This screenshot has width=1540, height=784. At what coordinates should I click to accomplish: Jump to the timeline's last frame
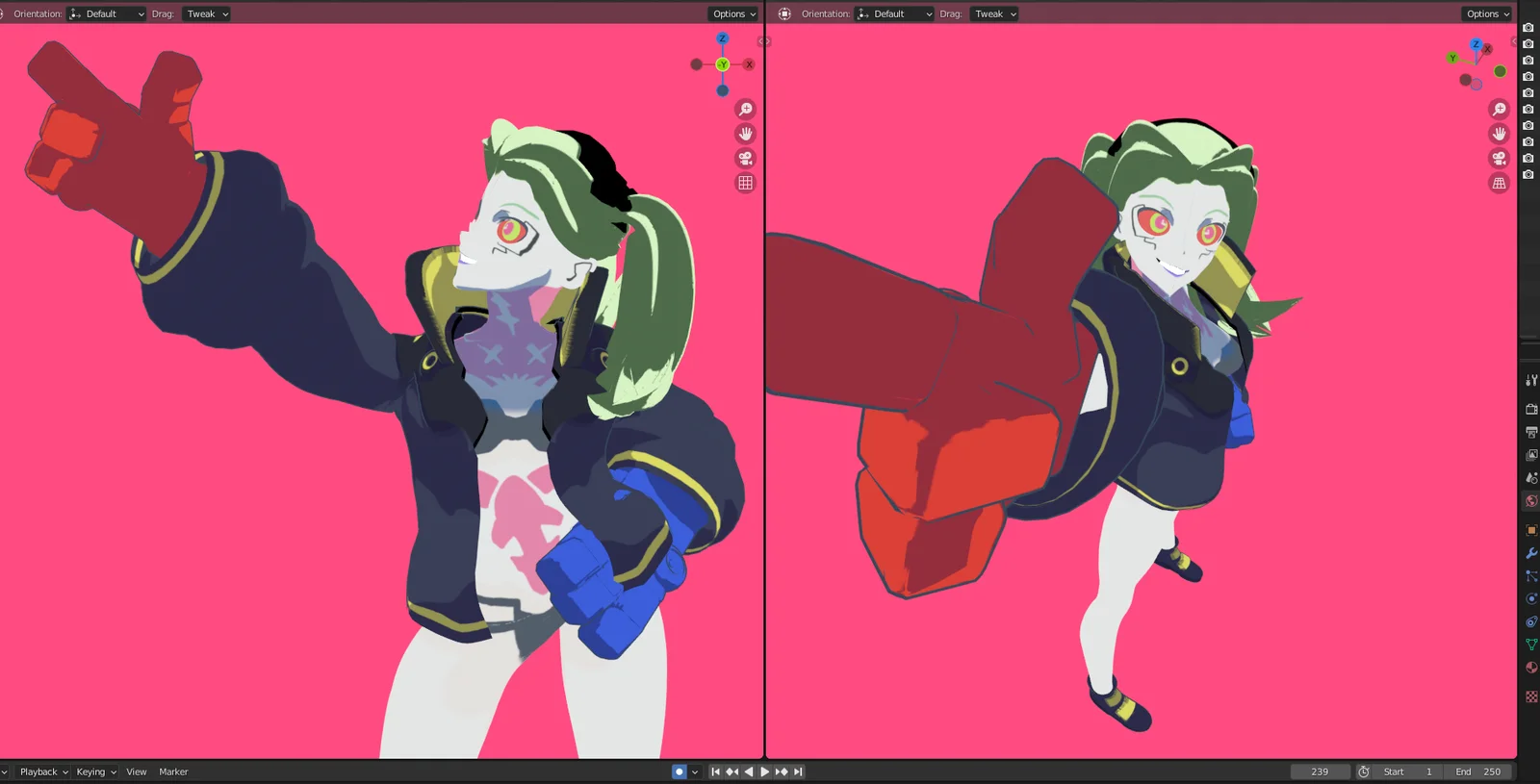coord(798,771)
